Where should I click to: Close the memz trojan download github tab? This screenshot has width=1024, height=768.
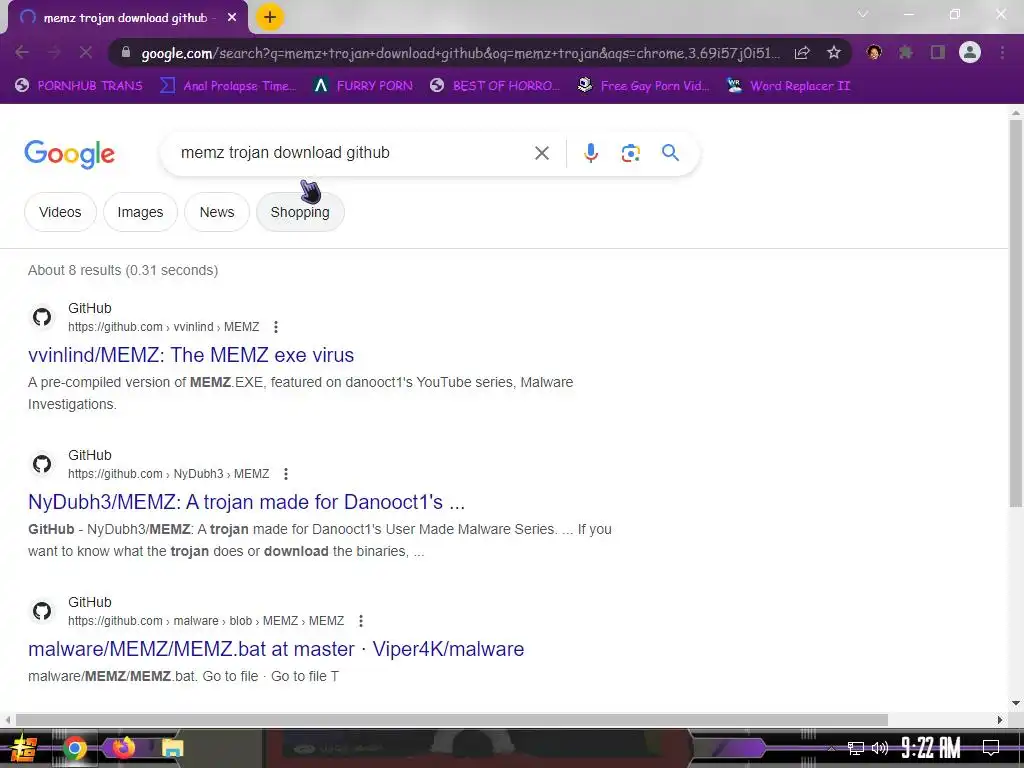click(x=232, y=18)
